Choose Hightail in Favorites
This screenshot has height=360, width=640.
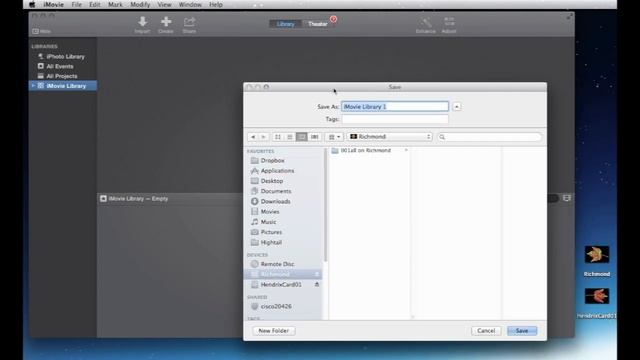click(x=271, y=242)
